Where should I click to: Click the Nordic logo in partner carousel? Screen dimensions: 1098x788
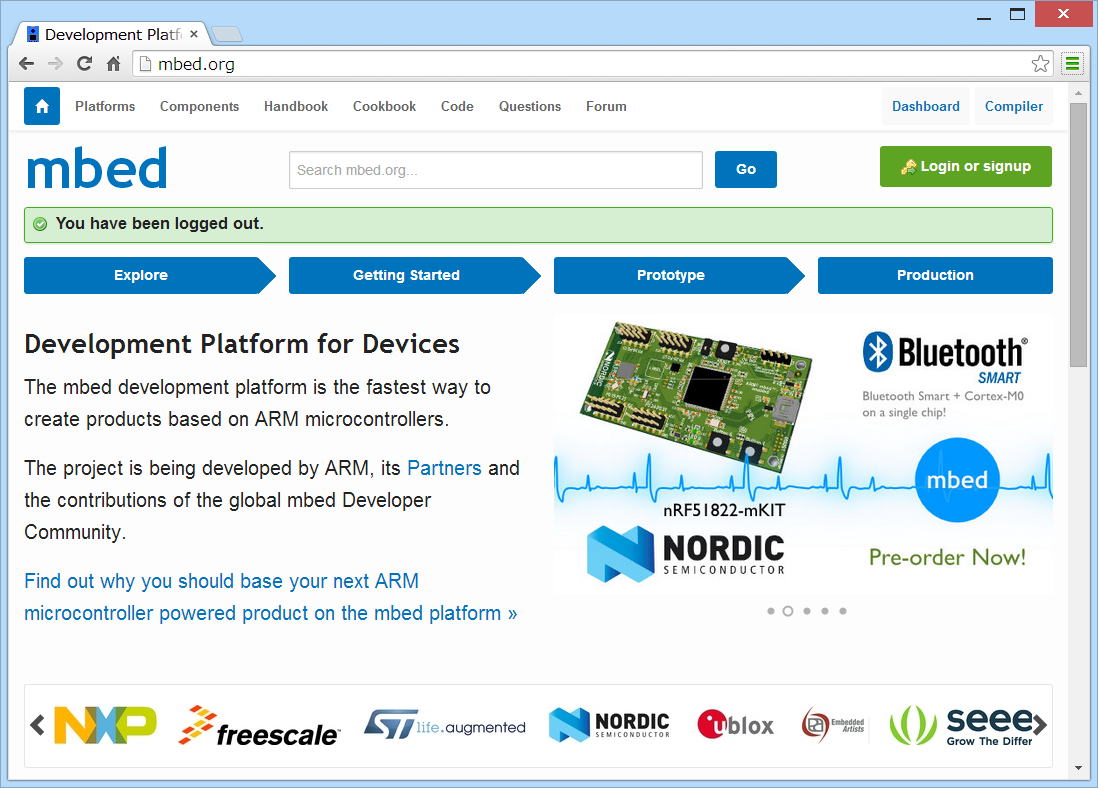(609, 725)
